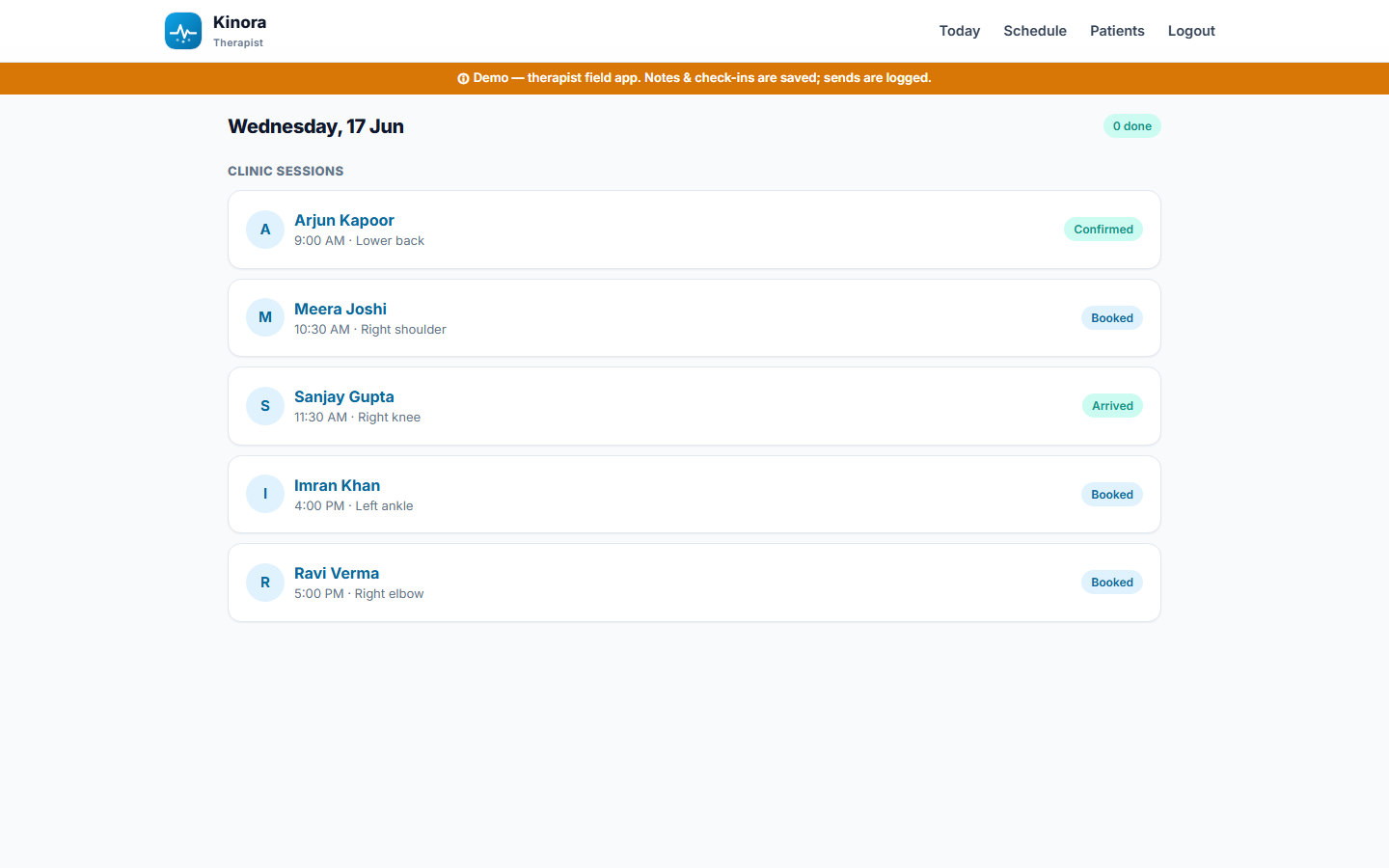This screenshot has width=1389, height=868.
Task: Open Imran Khan's session
Action: tap(694, 494)
